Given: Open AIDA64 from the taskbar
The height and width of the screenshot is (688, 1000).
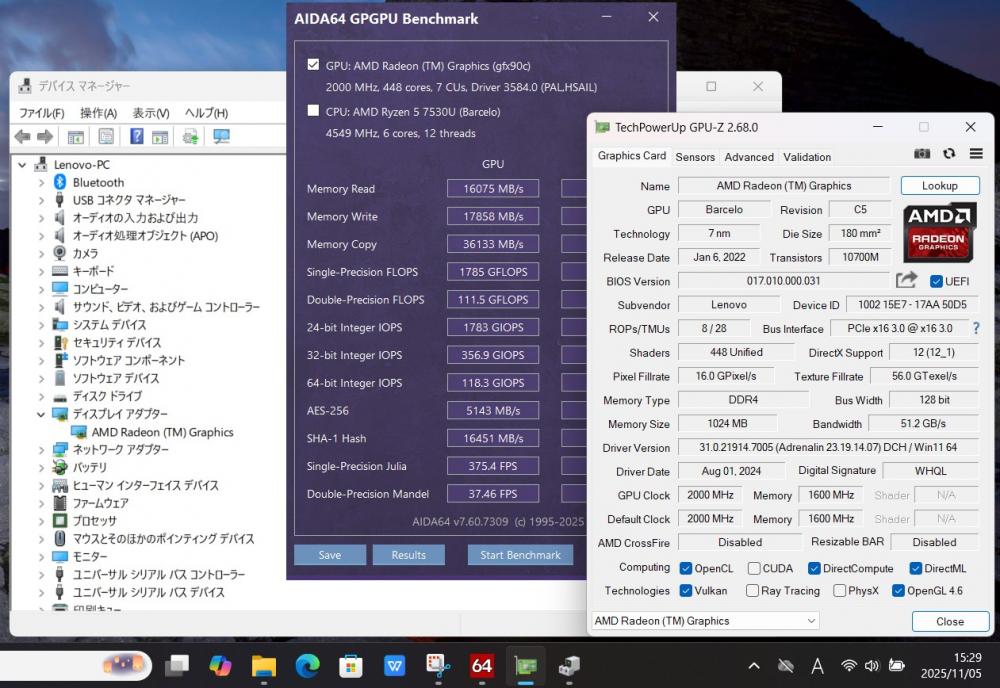Looking at the screenshot, I should coord(482,665).
